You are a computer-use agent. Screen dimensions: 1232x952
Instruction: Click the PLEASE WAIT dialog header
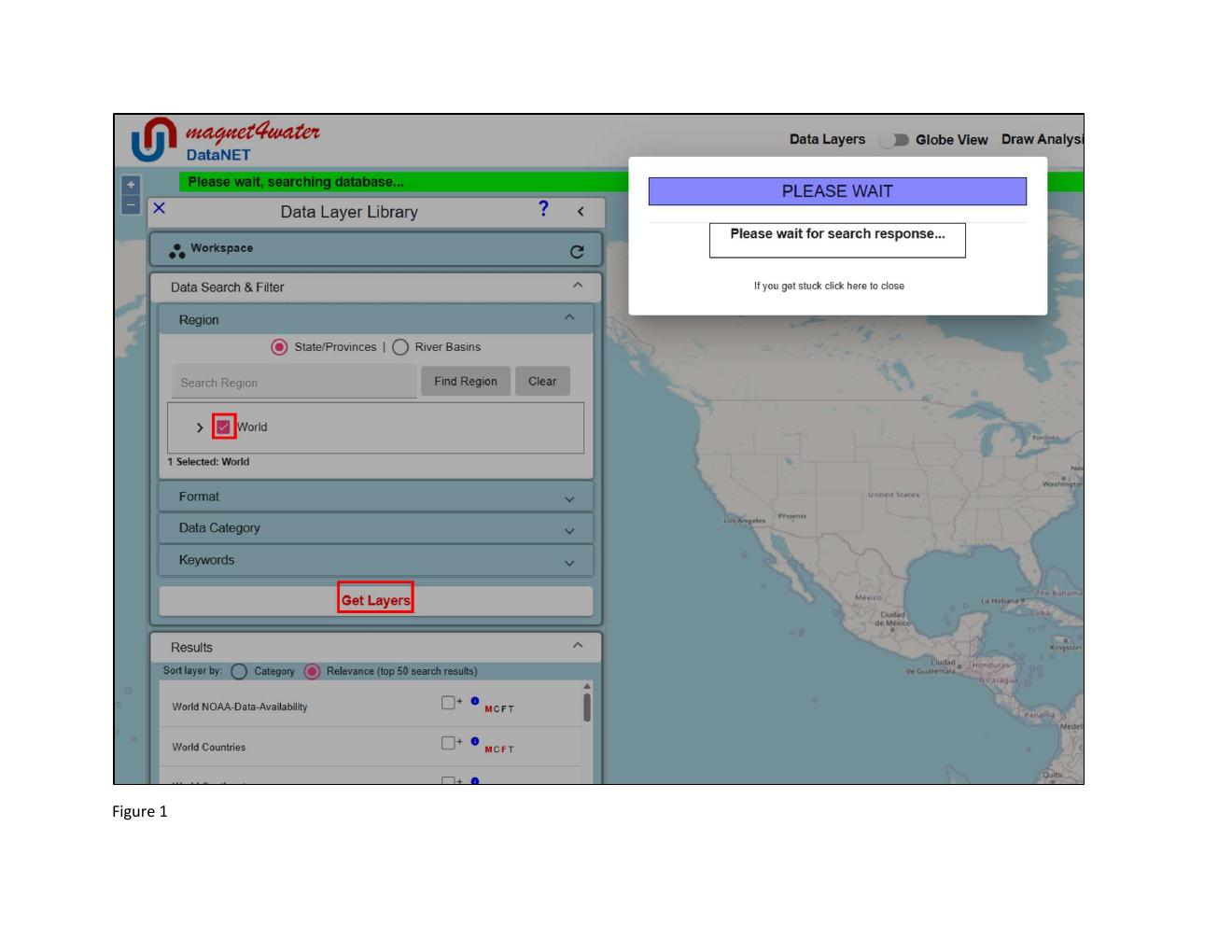click(837, 191)
